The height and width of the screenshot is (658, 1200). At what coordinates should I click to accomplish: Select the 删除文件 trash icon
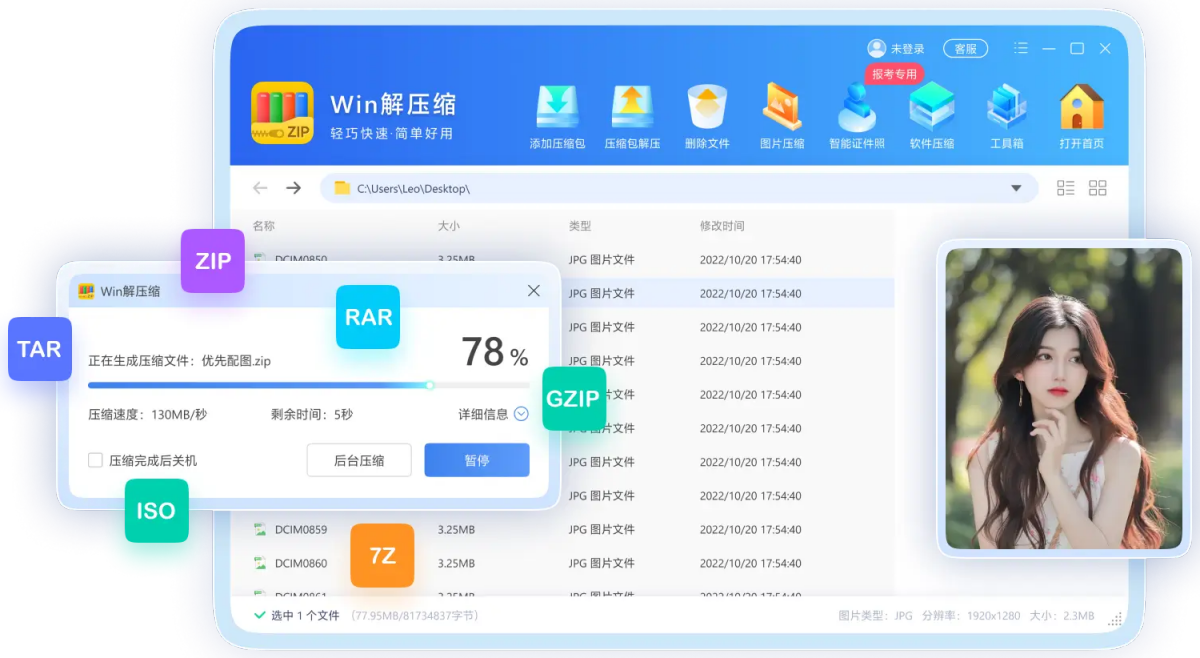[x=707, y=108]
